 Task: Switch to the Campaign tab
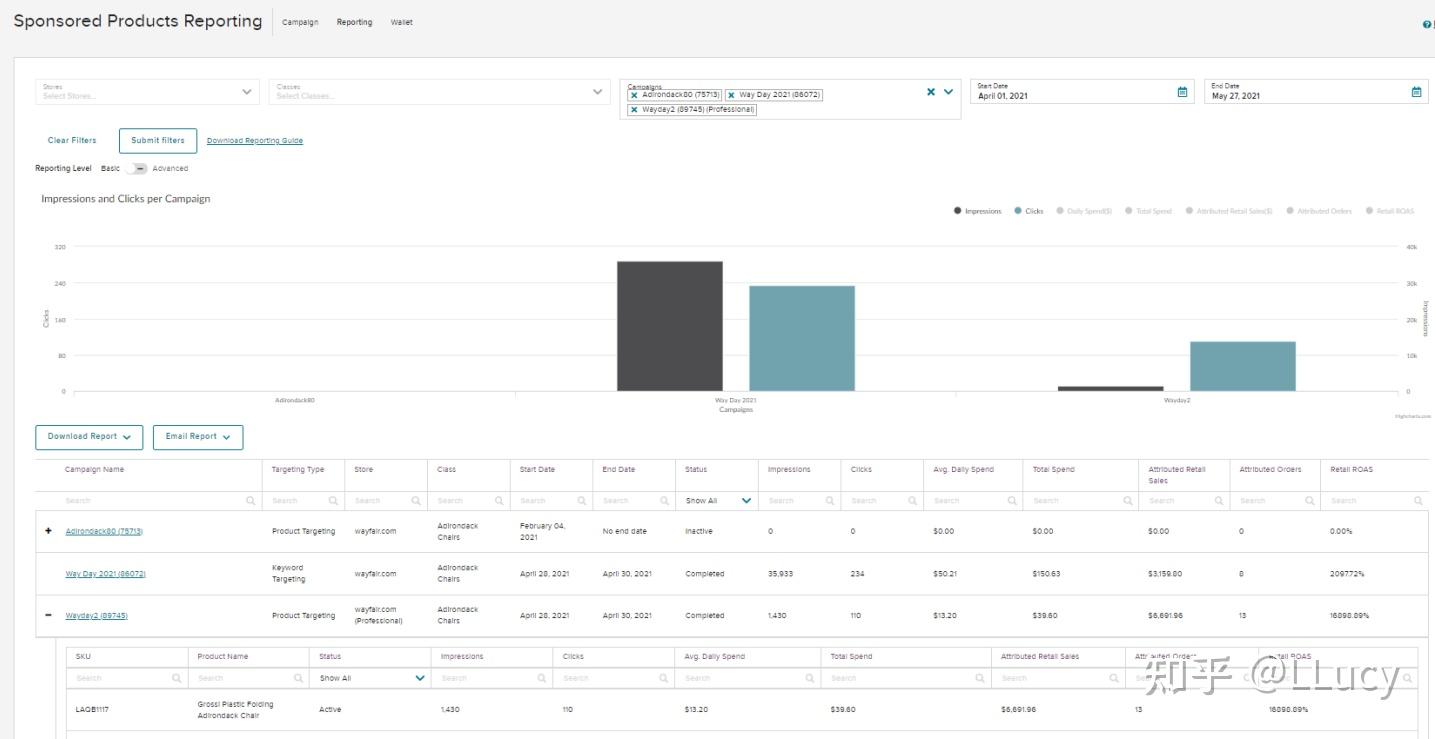coord(300,22)
